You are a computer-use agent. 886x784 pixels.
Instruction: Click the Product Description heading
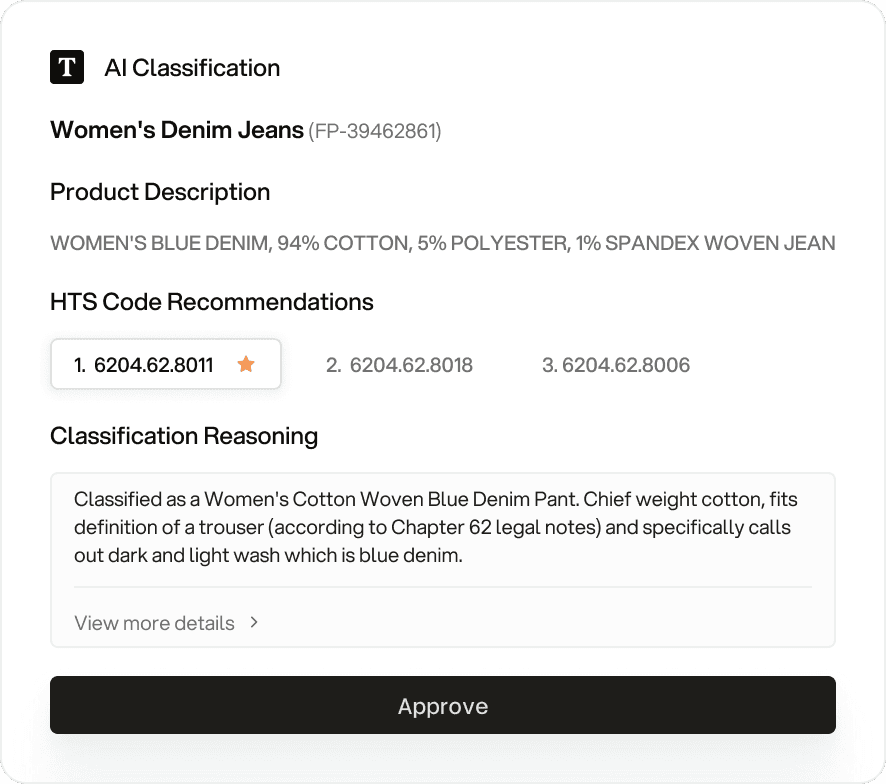pos(160,192)
